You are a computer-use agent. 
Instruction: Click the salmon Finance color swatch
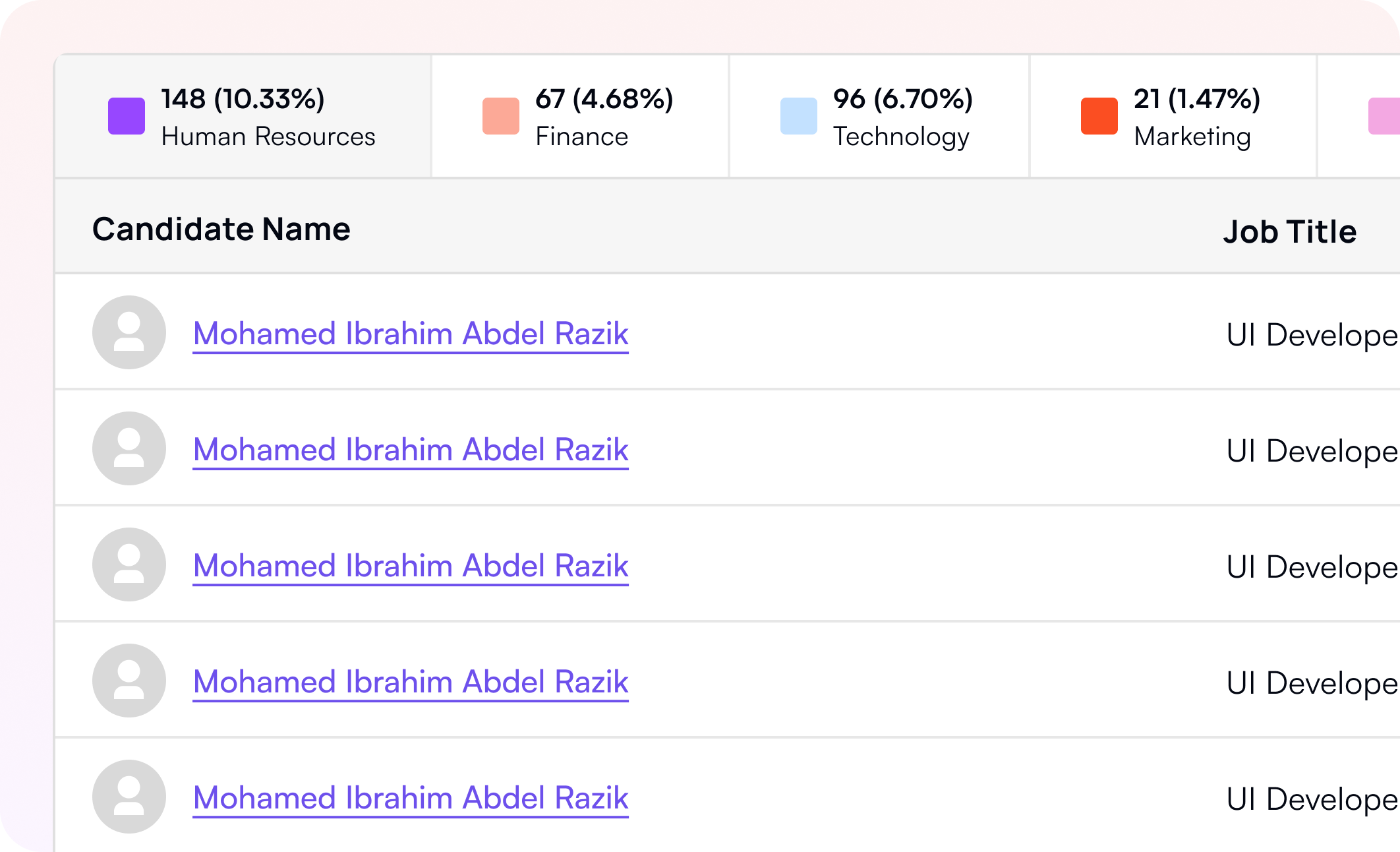tap(501, 116)
